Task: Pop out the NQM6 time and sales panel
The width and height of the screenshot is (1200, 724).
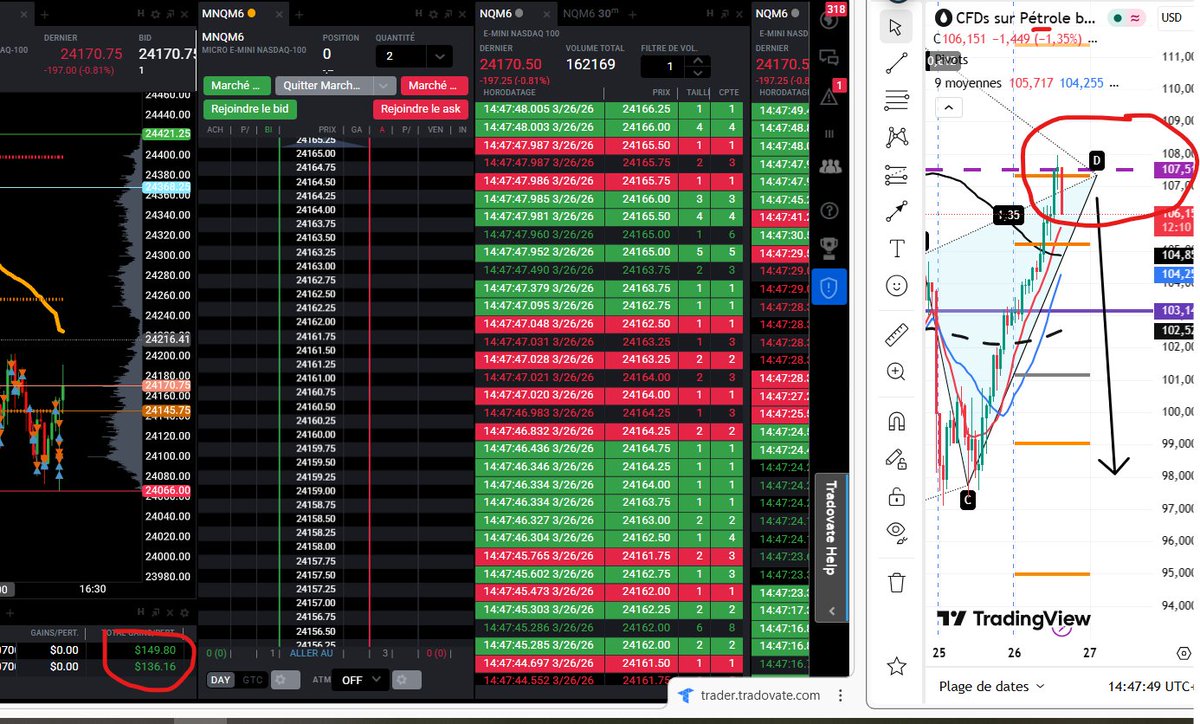Action: pos(724,12)
